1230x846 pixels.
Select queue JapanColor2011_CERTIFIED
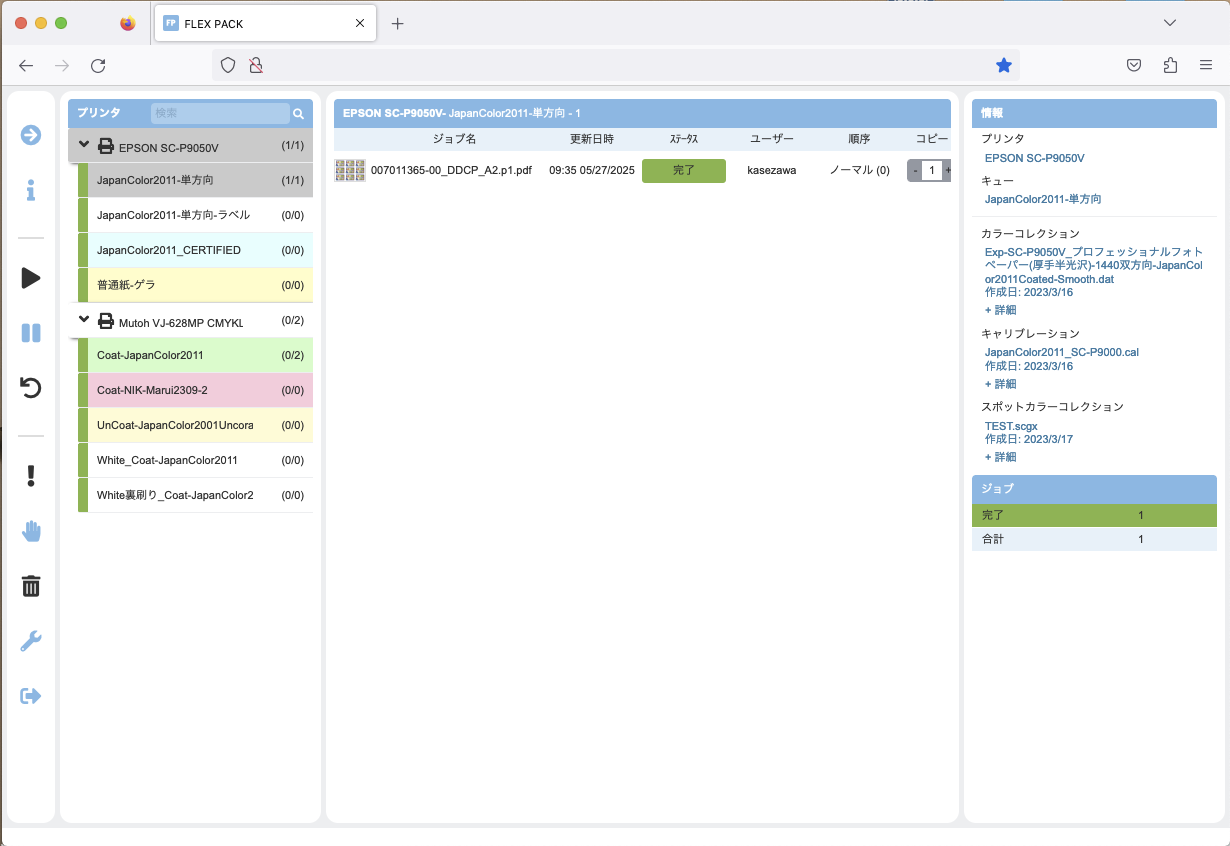click(195, 250)
